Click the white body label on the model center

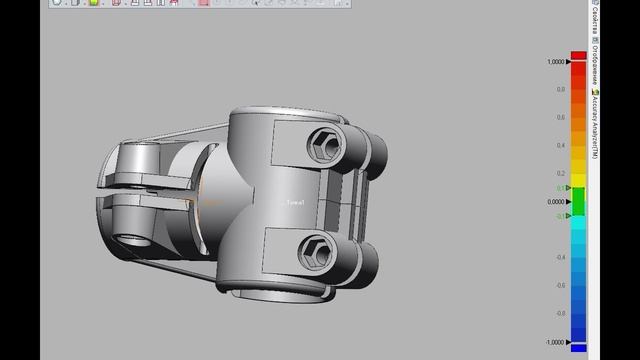pos(294,203)
